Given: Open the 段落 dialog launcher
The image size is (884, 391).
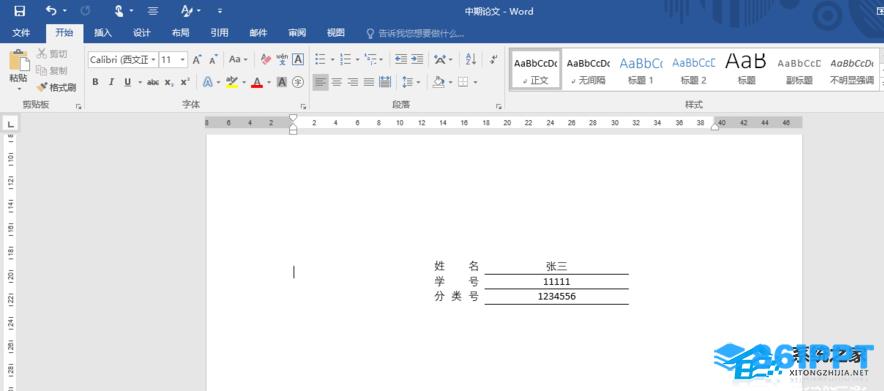Looking at the screenshot, I should 498,106.
